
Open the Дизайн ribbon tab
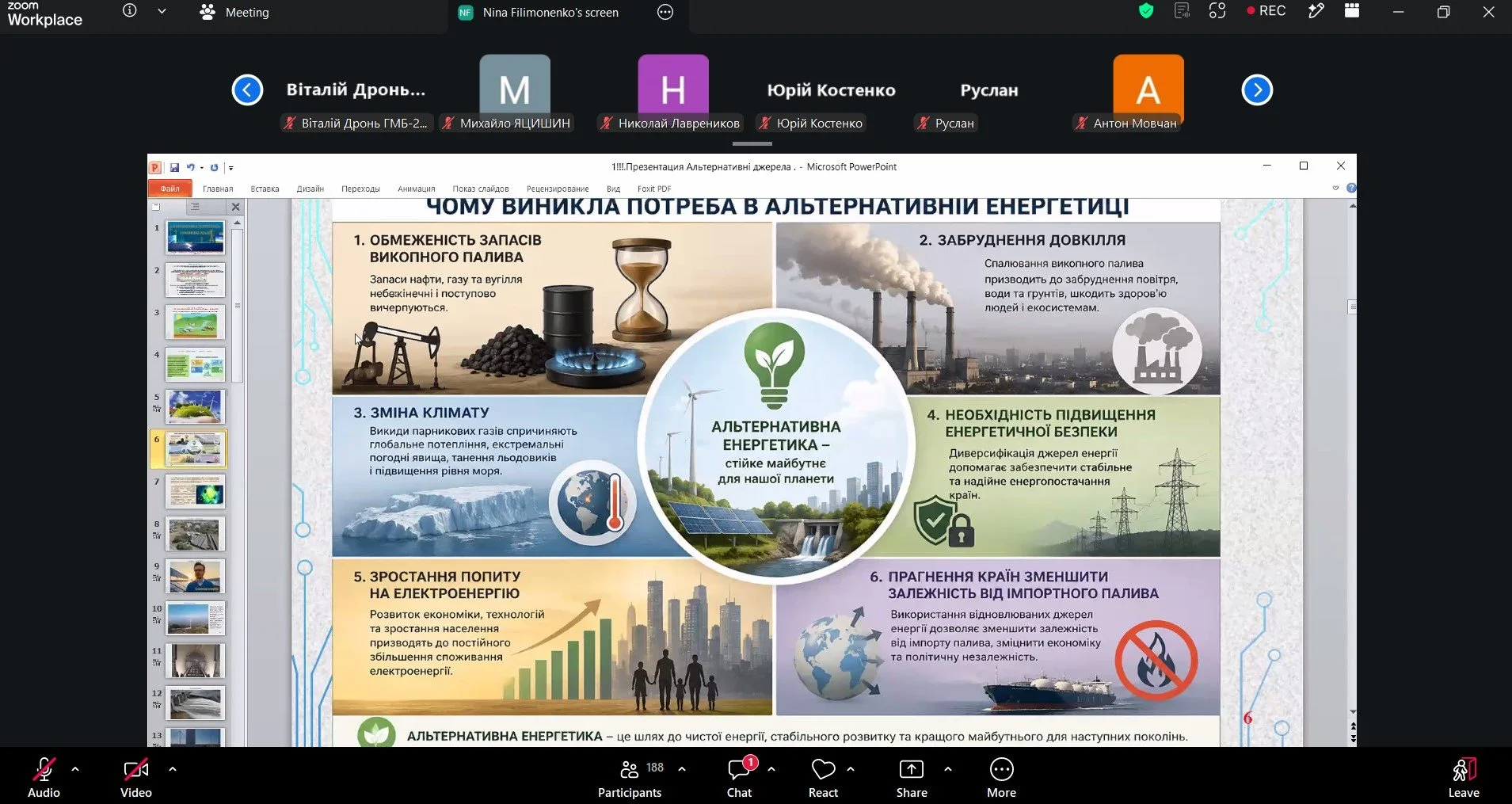pyautogui.click(x=310, y=189)
